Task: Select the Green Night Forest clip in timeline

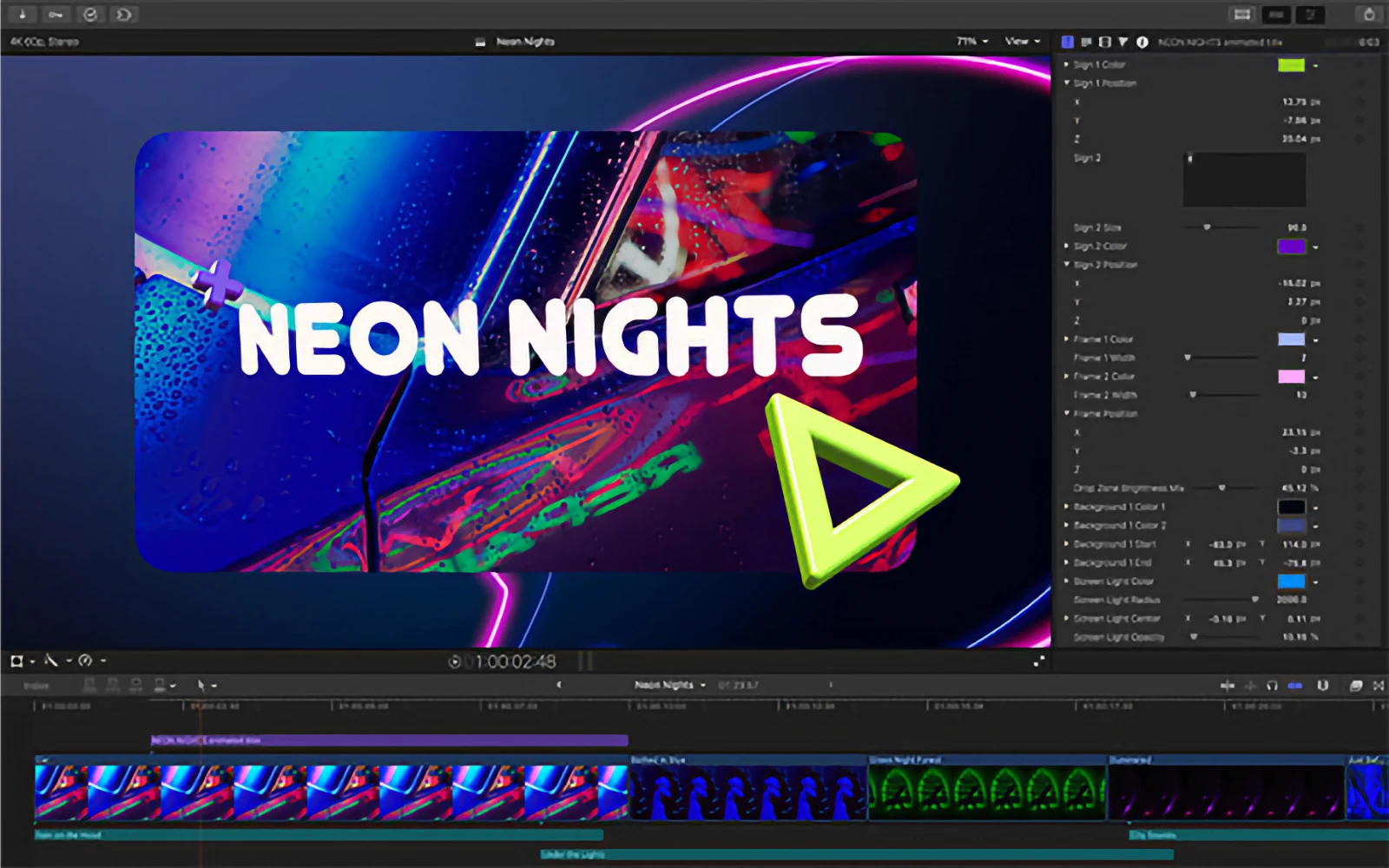Action: (987, 788)
